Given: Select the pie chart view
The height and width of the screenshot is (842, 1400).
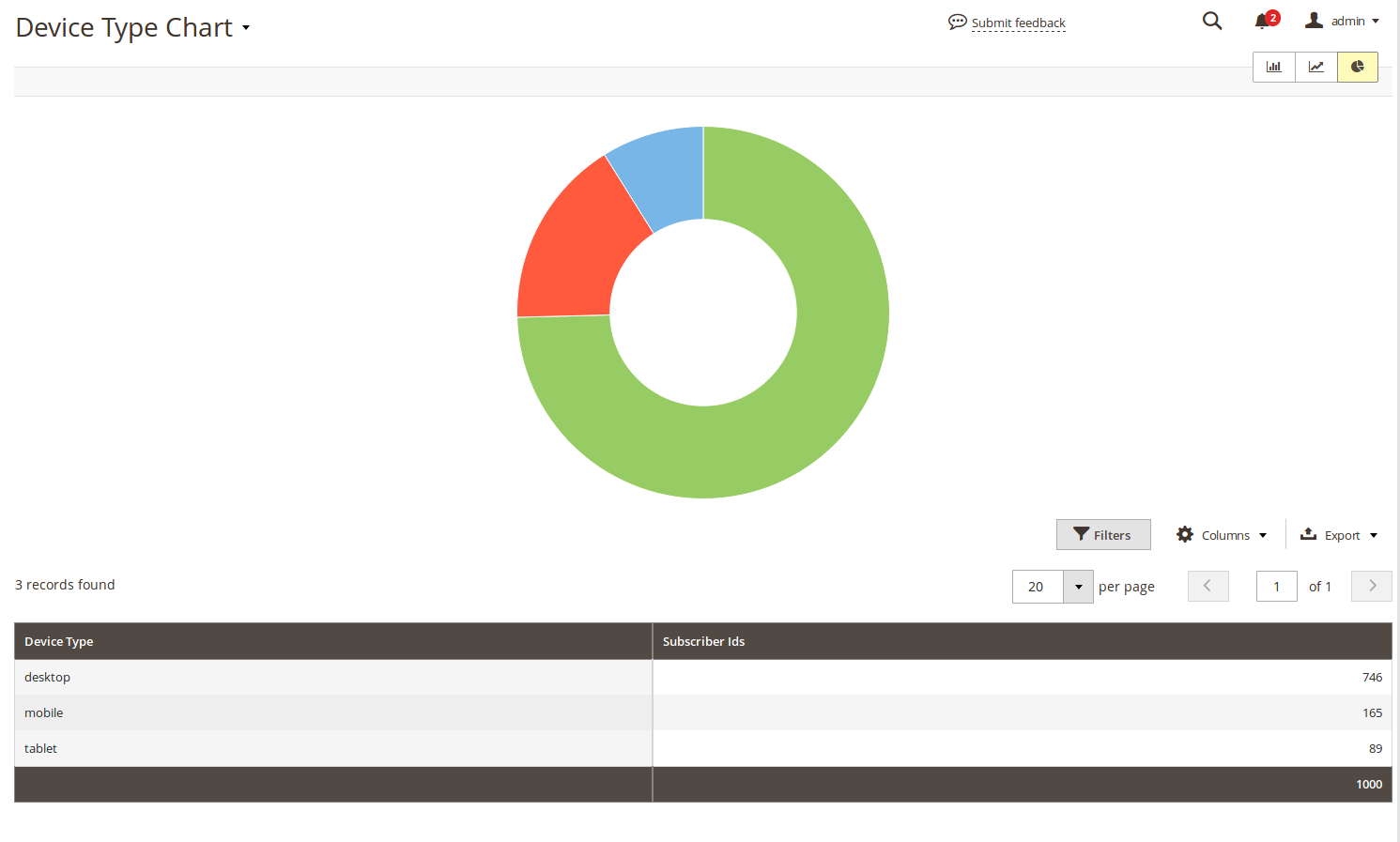Looking at the screenshot, I should pyautogui.click(x=1357, y=67).
